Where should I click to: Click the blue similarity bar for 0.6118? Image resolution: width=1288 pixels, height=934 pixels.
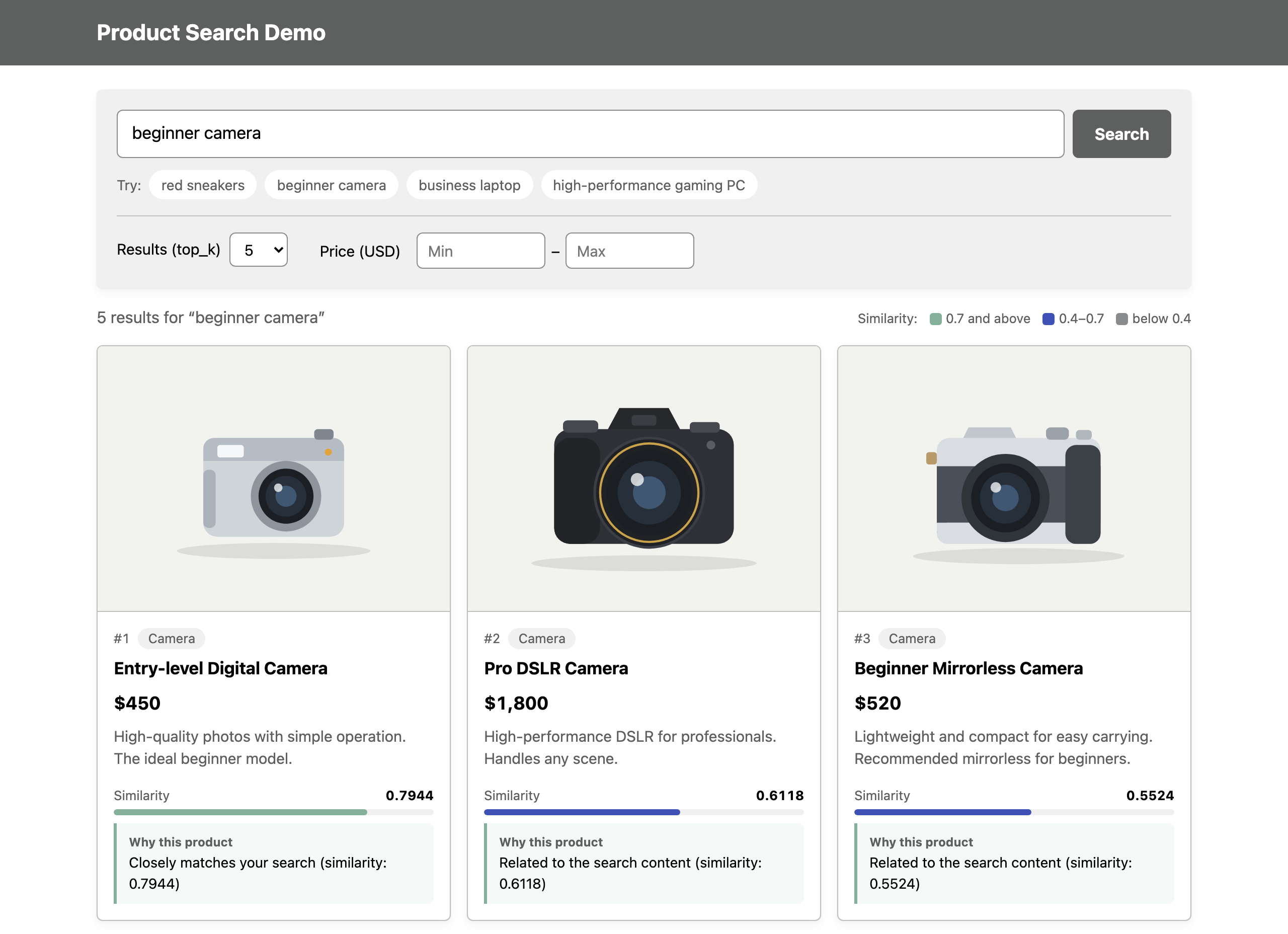[582, 812]
